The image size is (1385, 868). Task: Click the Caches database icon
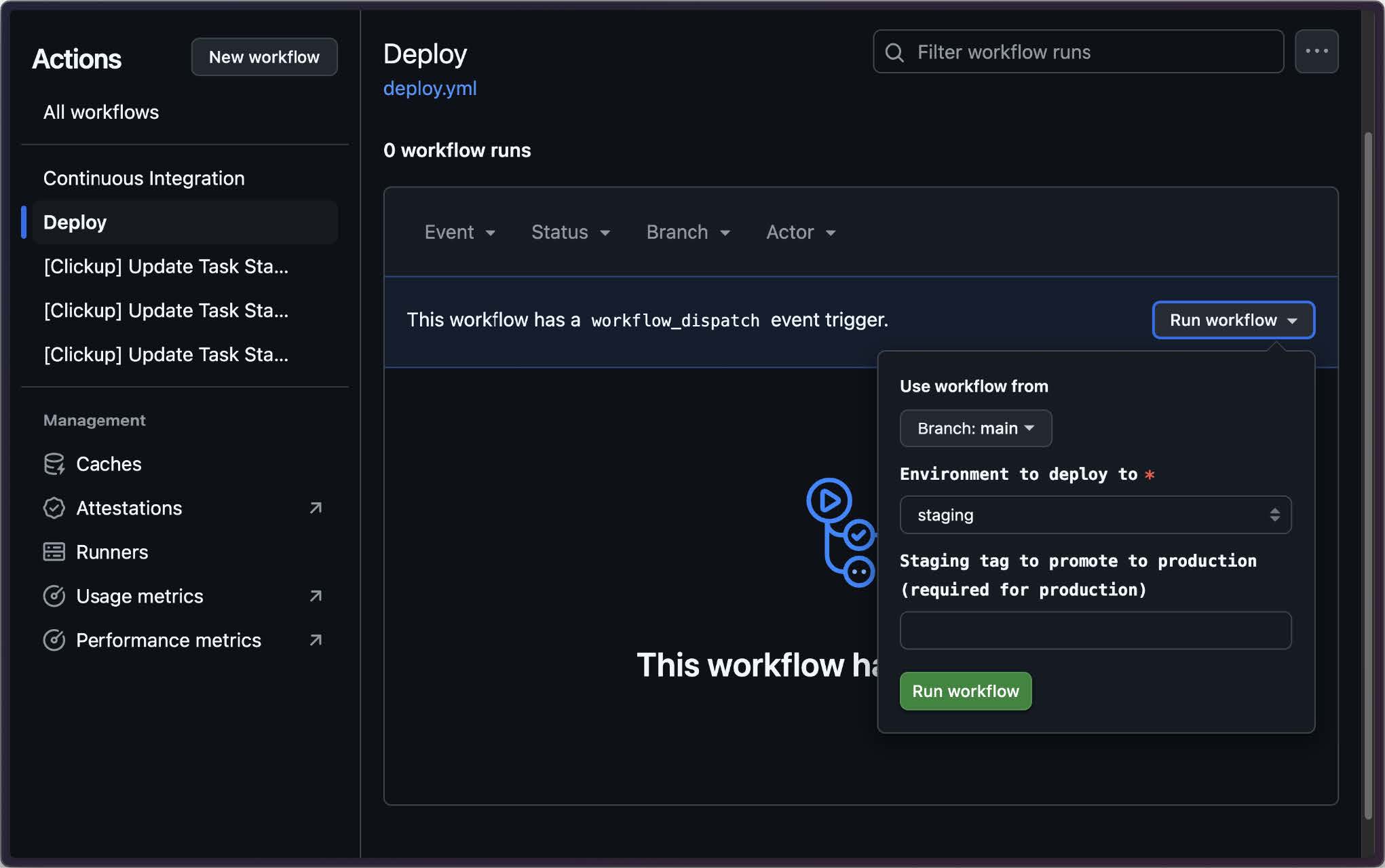(x=54, y=464)
